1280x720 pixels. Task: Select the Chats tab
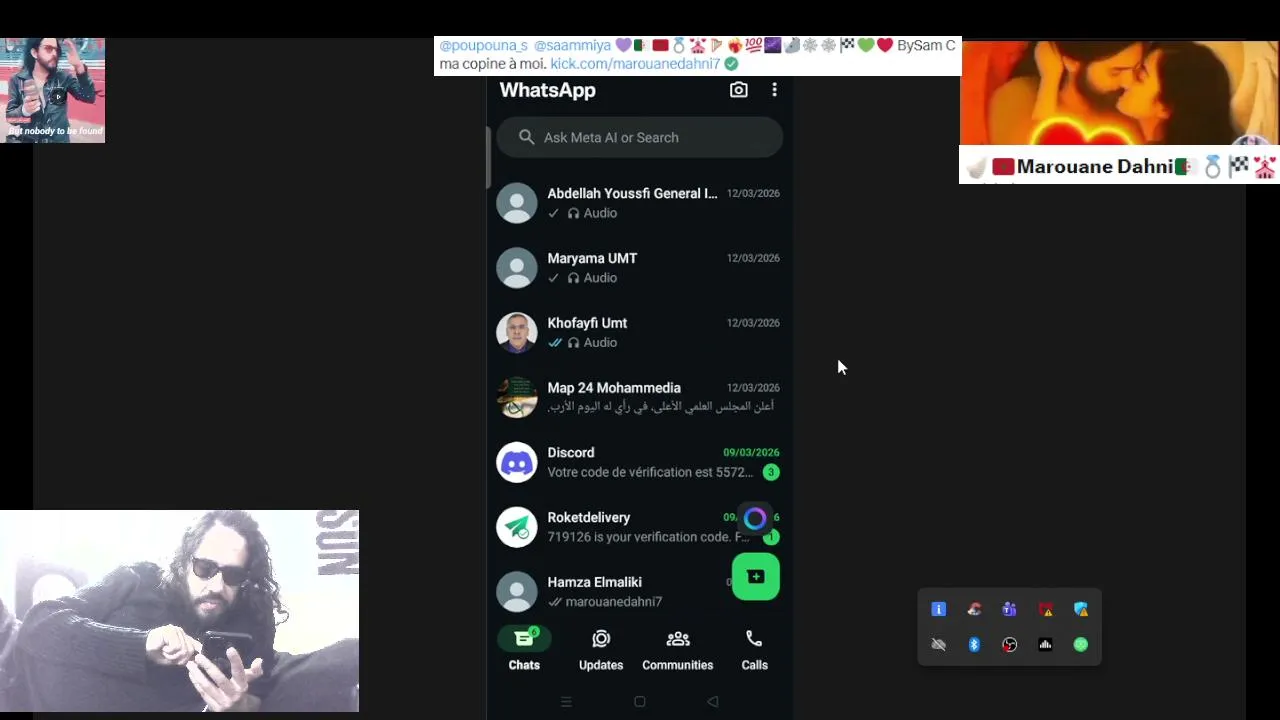pos(524,650)
